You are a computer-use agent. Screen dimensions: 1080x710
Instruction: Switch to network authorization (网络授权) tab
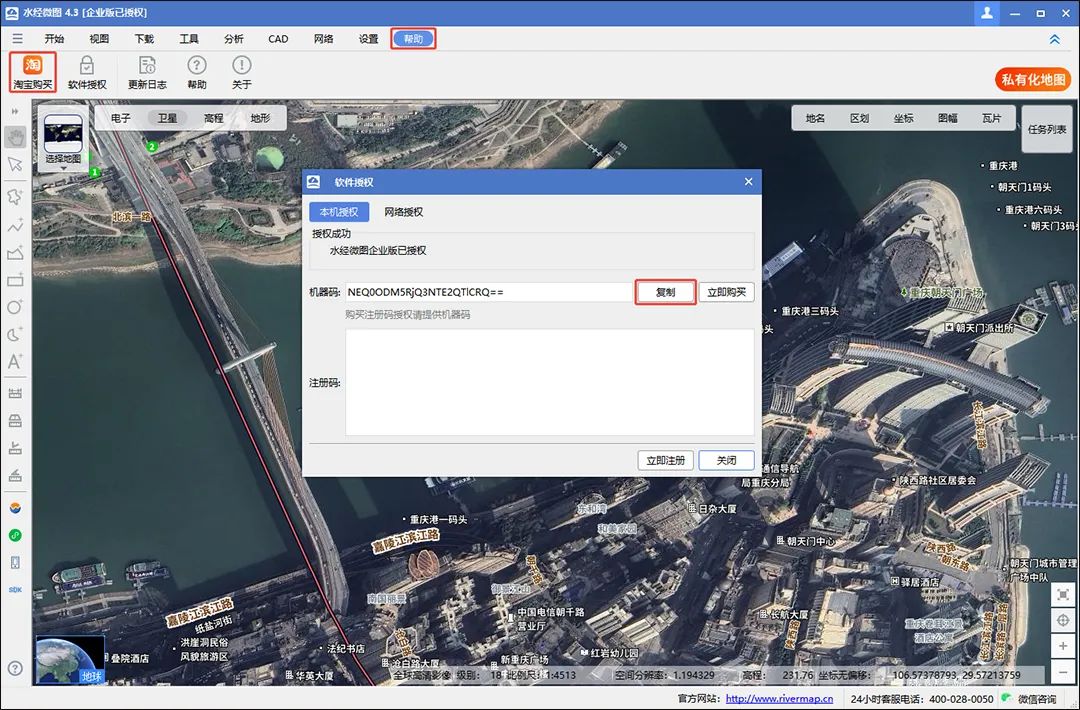404,212
